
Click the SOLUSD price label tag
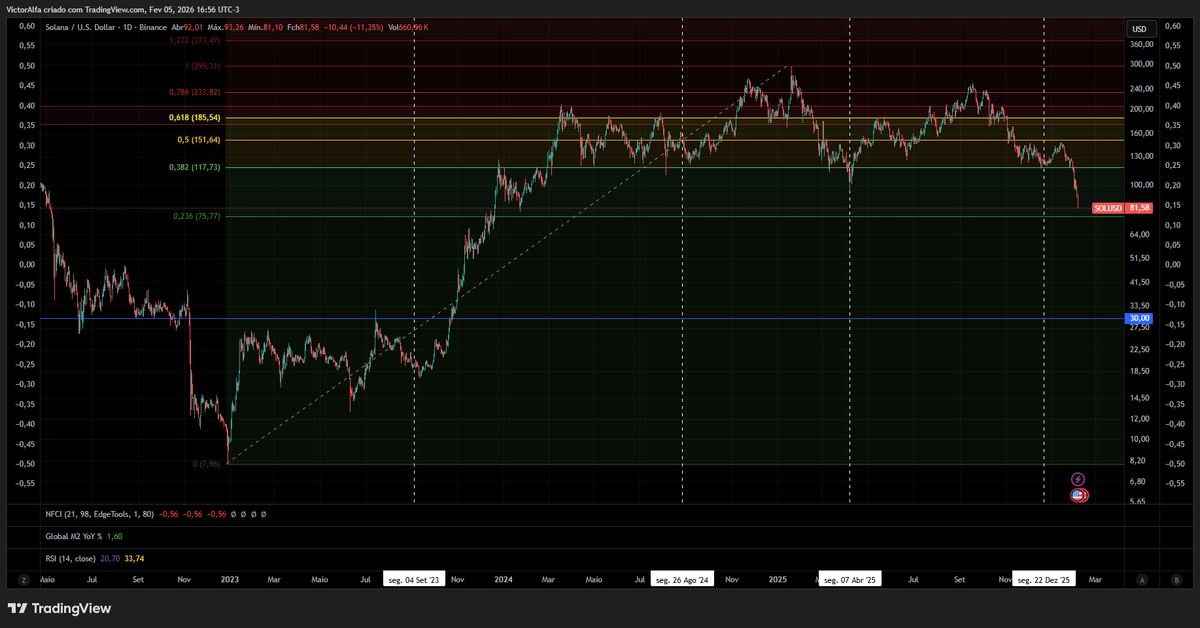[x=1107, y=208]
